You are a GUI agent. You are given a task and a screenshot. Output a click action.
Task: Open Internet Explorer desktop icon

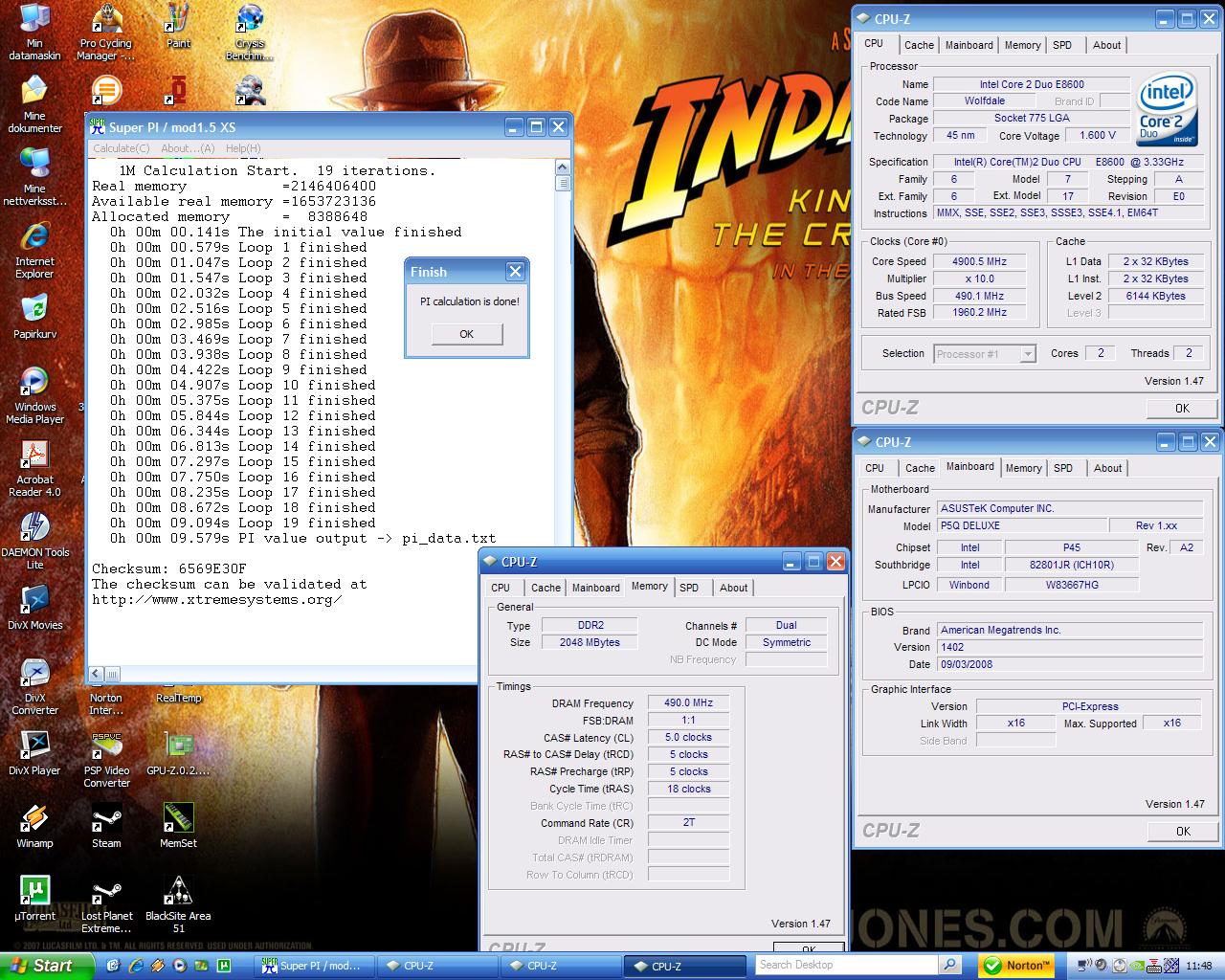click(34, 251)
